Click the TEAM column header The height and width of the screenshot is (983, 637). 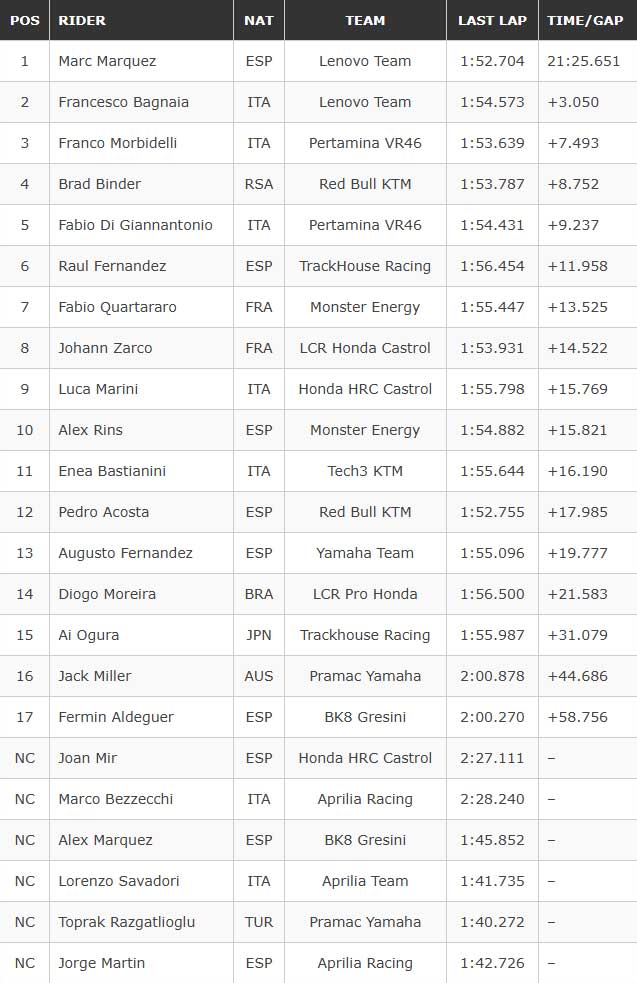(365, 20)
